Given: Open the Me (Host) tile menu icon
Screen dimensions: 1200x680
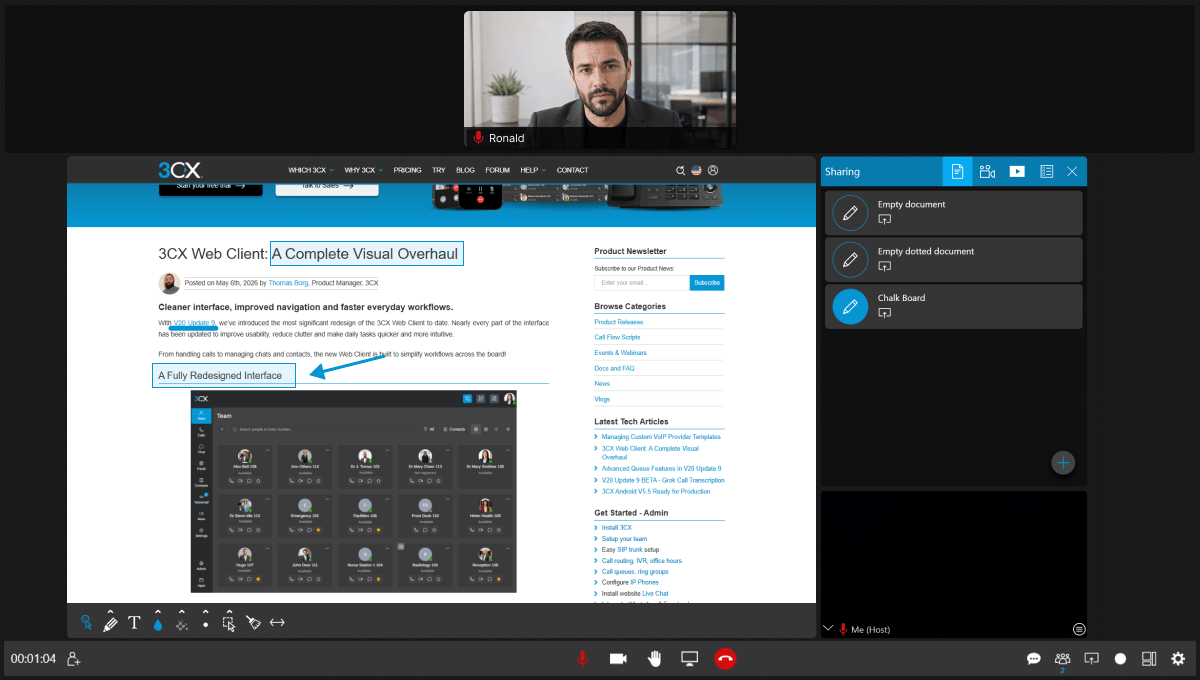Looking at the screenshot, I should (x=1079, y=629).
